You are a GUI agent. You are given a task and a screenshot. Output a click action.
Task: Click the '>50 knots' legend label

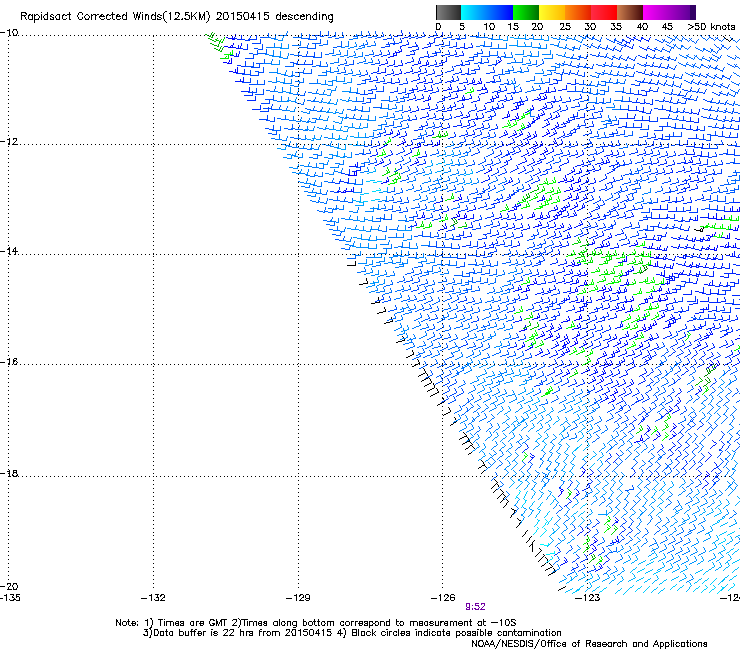point(711,27)
